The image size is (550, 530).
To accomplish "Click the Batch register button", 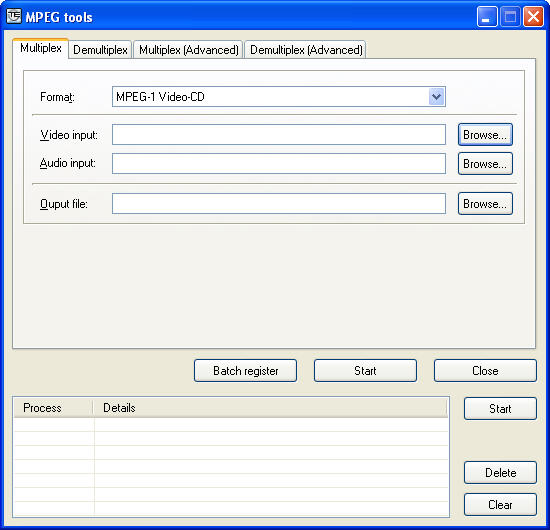I will coord(245,370).
